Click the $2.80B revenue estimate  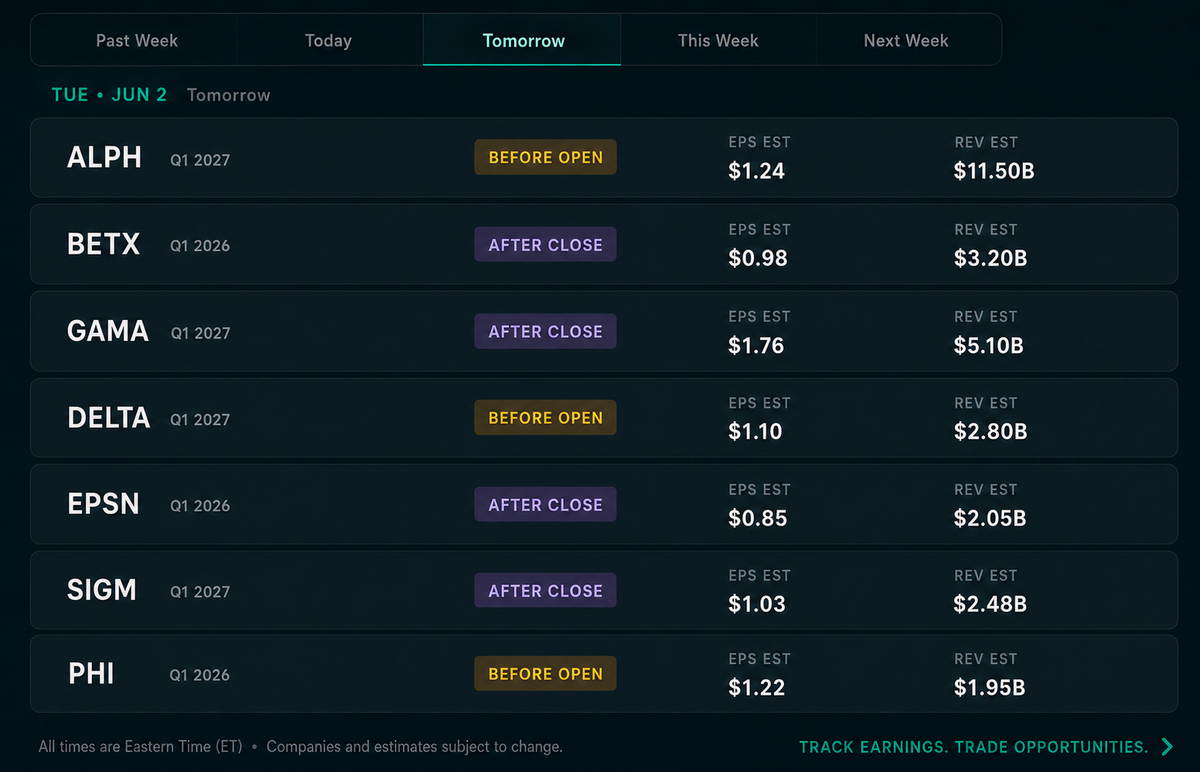click(991, 431)
